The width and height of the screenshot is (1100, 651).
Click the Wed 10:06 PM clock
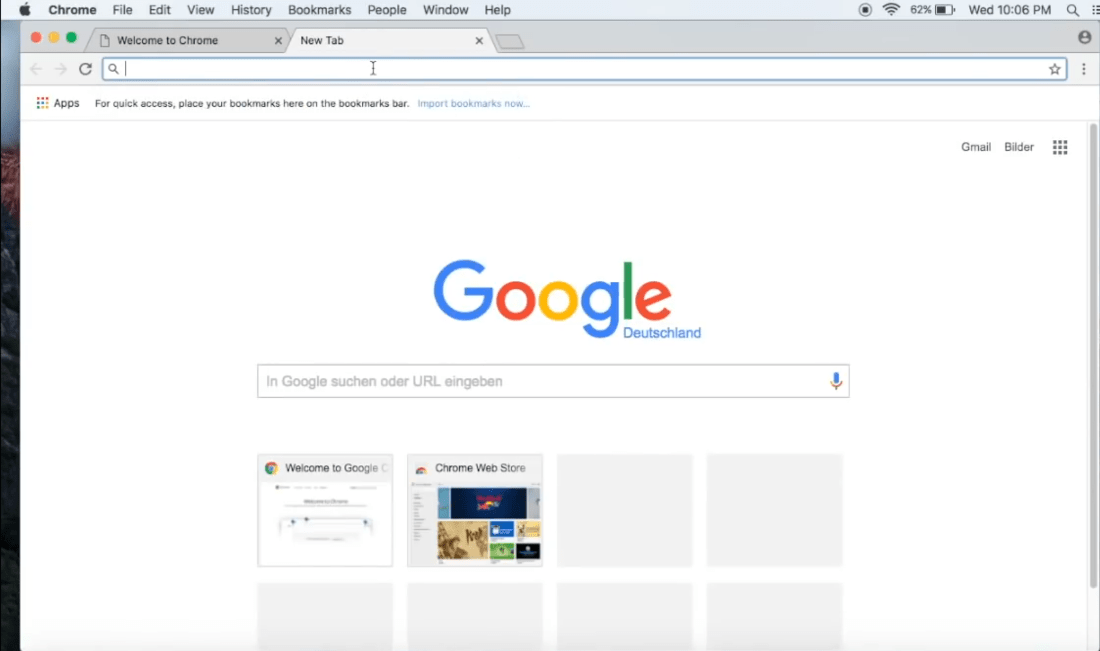(x=1010, y=10)
